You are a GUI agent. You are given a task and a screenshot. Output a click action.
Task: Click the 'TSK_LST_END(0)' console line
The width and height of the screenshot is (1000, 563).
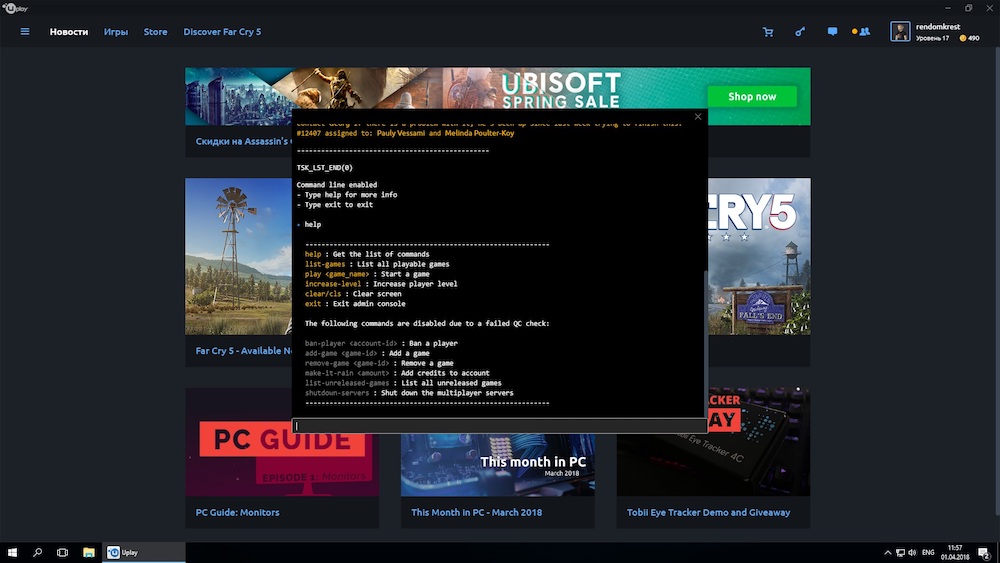[324, 168]
